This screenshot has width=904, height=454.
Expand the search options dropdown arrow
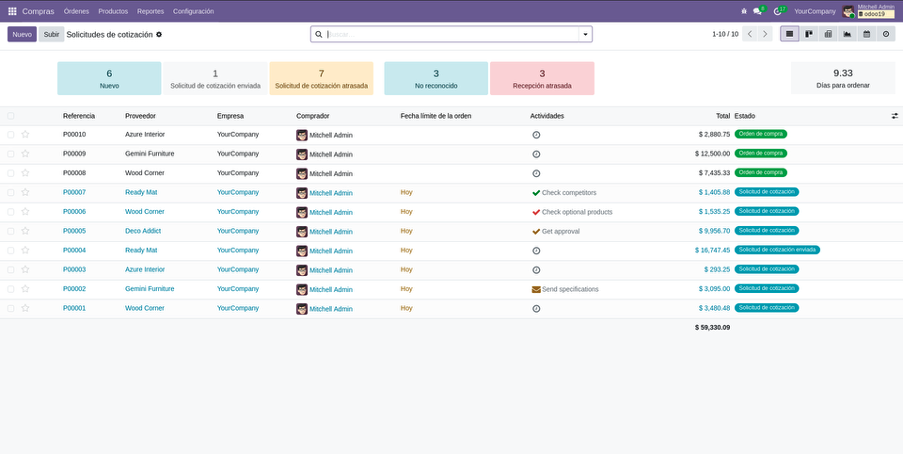[585, 35]
